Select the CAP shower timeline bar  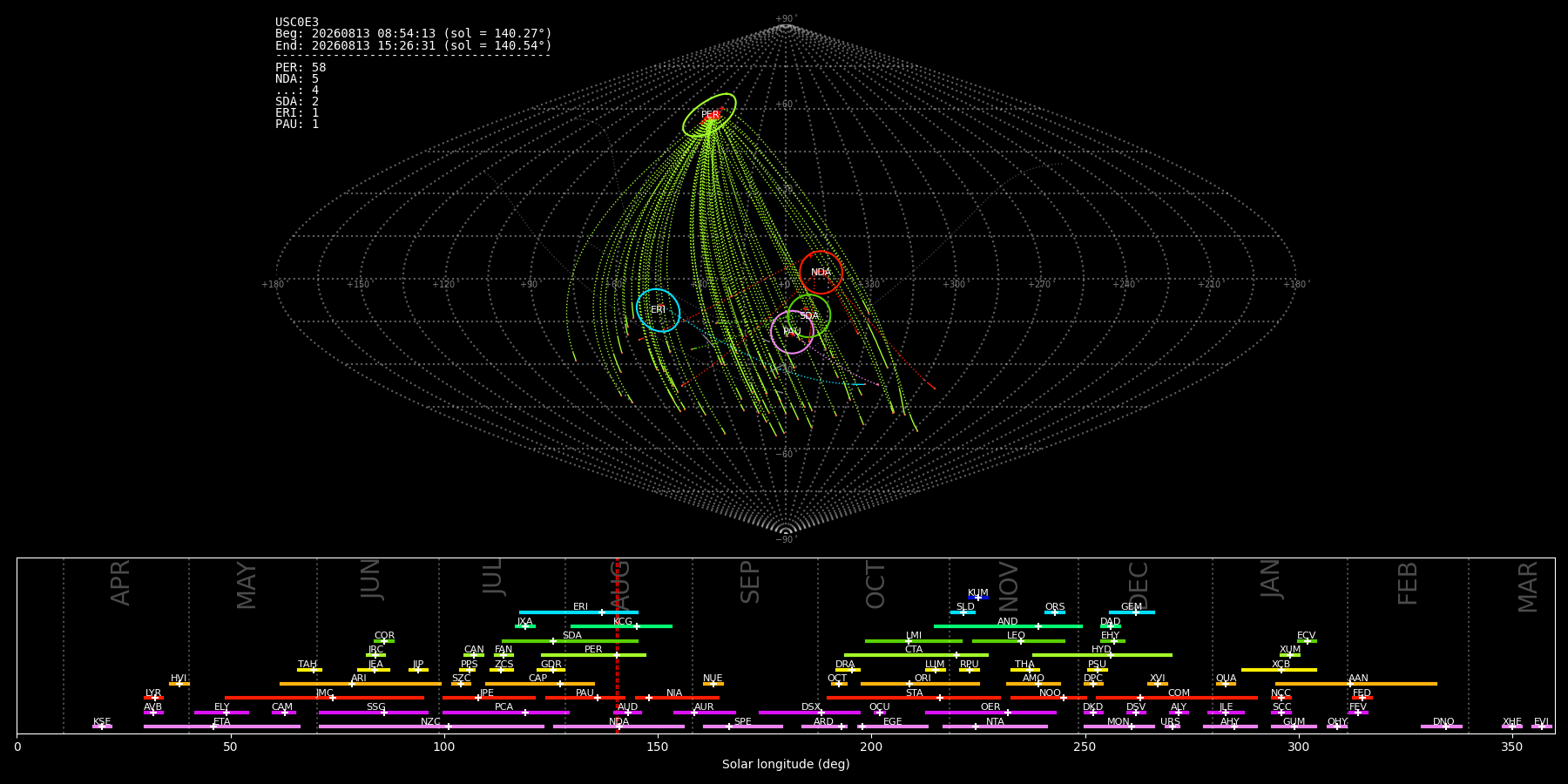click(x=540, y=684)
